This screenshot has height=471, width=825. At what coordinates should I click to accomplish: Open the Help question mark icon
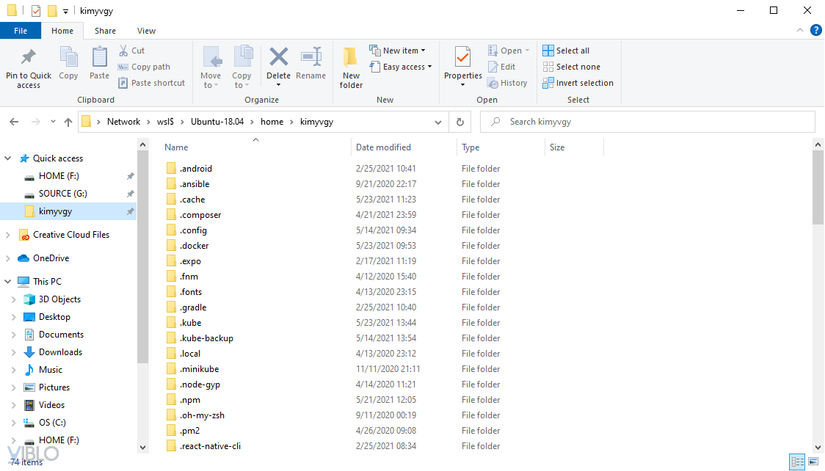pyautogui.click(x=816, y=31)
